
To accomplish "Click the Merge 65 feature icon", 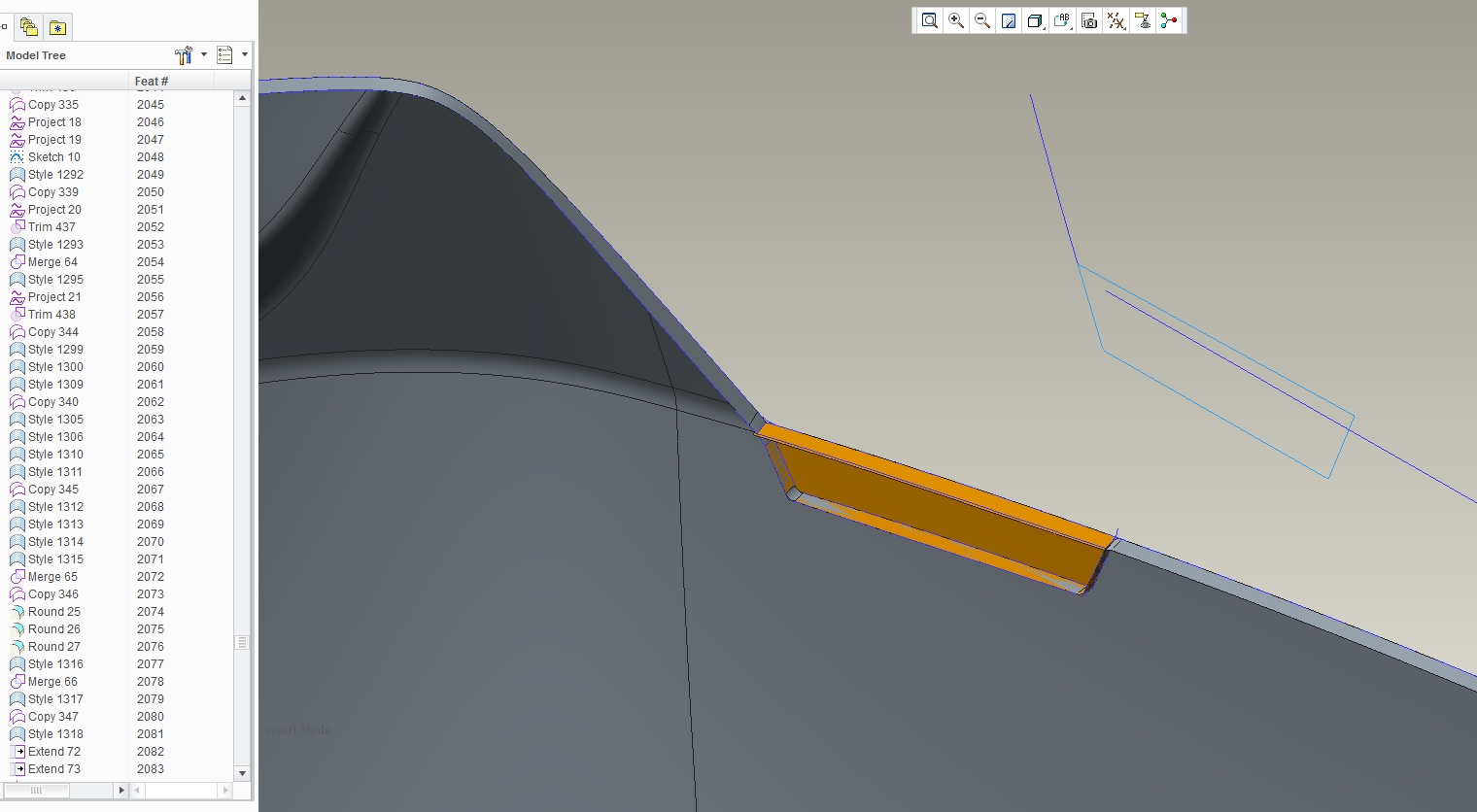I will pos(17,577).
